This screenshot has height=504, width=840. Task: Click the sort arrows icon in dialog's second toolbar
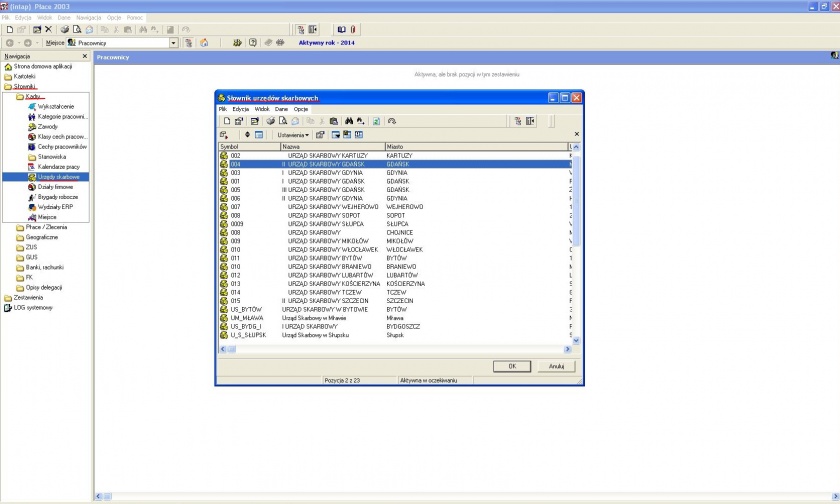[247, 135]
